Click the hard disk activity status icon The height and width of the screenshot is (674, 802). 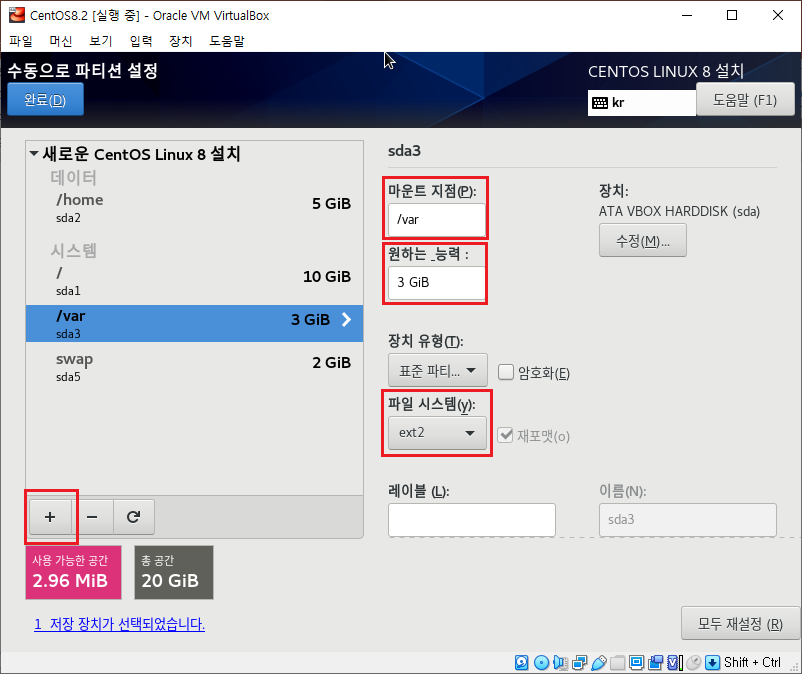click(x=522, y=663)
